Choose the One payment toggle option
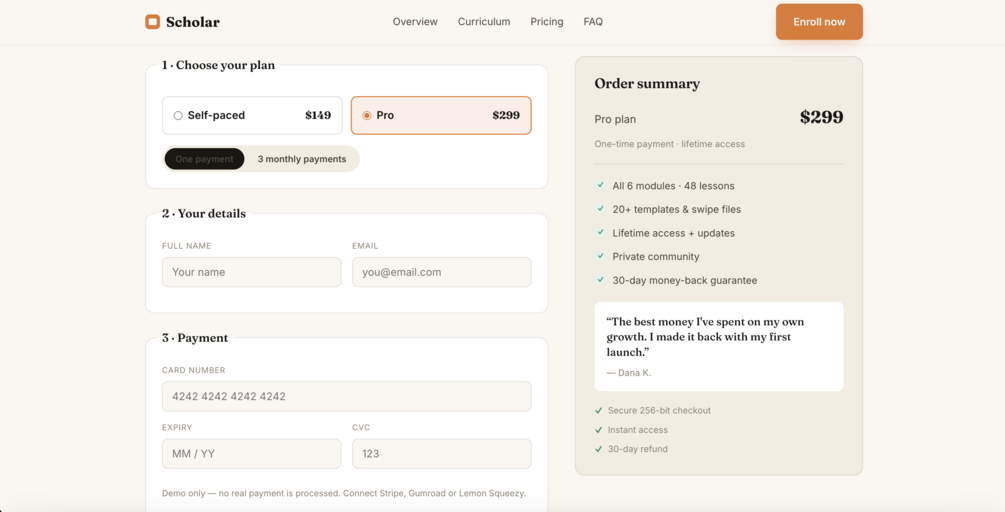Viewport: 1005px width, 512px height. [x=204, y=159]
